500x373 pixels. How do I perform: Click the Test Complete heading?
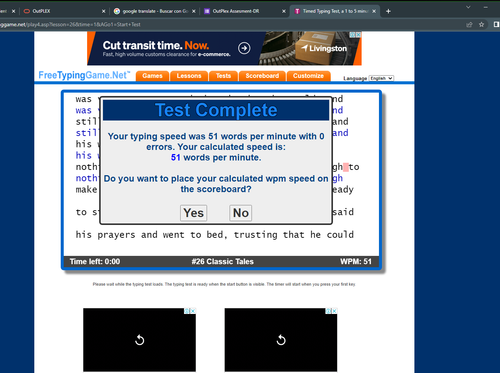[216, 110]
